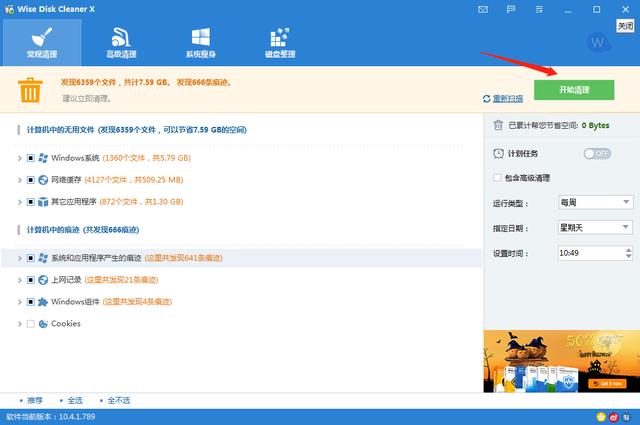The height and width of the screenshot is (425, 640).
Task: Click the trash icon next to 已累计帮您节省空间
Action: (x=498, y=125)
